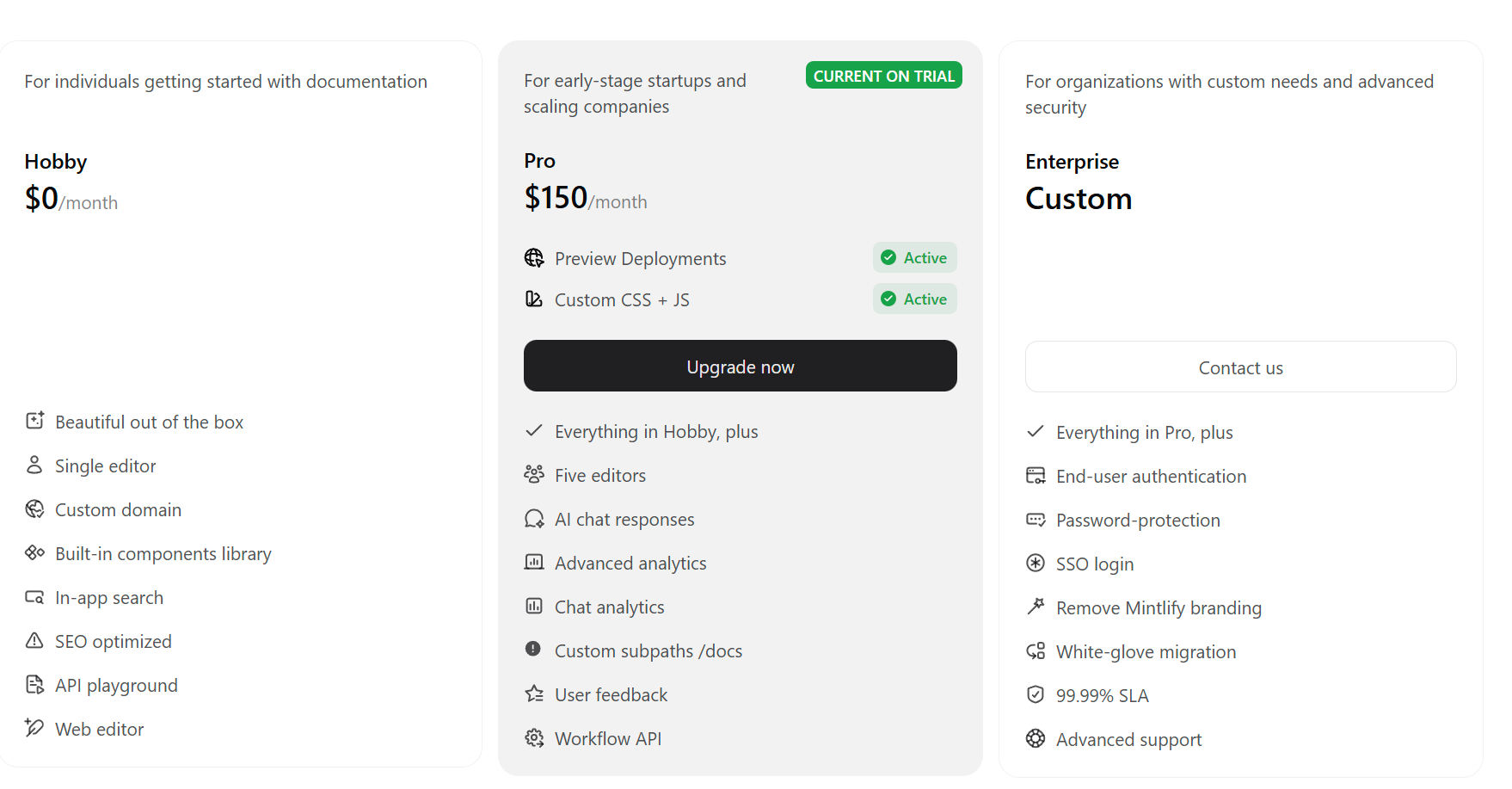Click the Active badge for Preview Deployments

(x=914, y=258)
